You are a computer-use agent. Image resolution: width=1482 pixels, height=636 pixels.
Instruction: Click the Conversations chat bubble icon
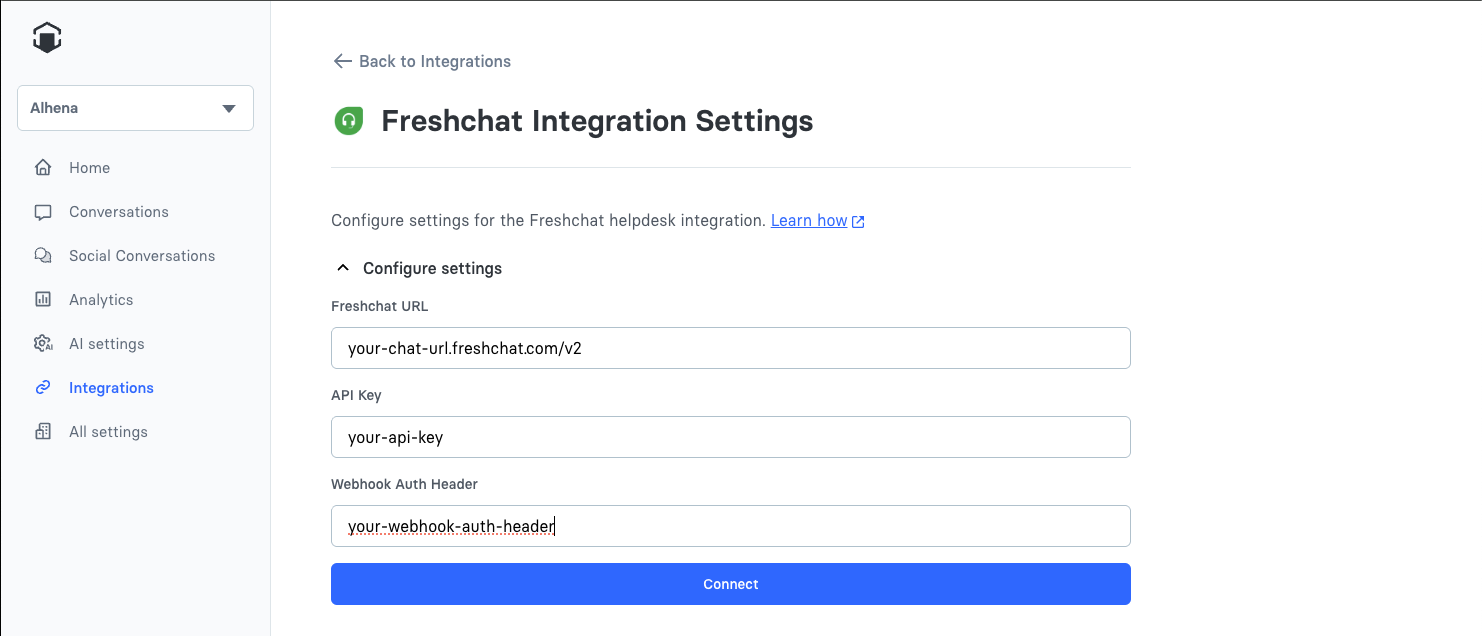[43, 212]
